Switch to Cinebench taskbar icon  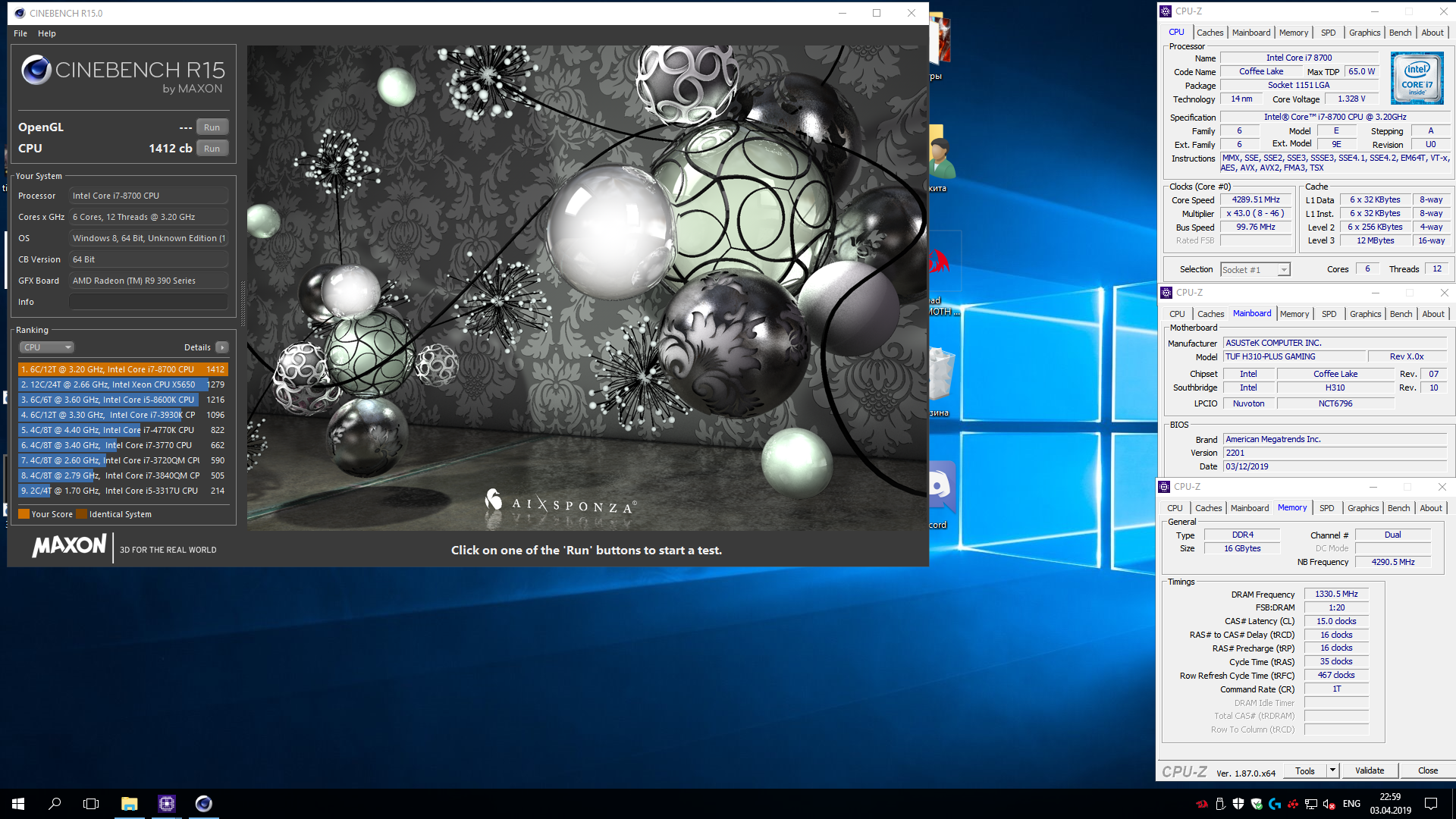click(x=203, y=804)
